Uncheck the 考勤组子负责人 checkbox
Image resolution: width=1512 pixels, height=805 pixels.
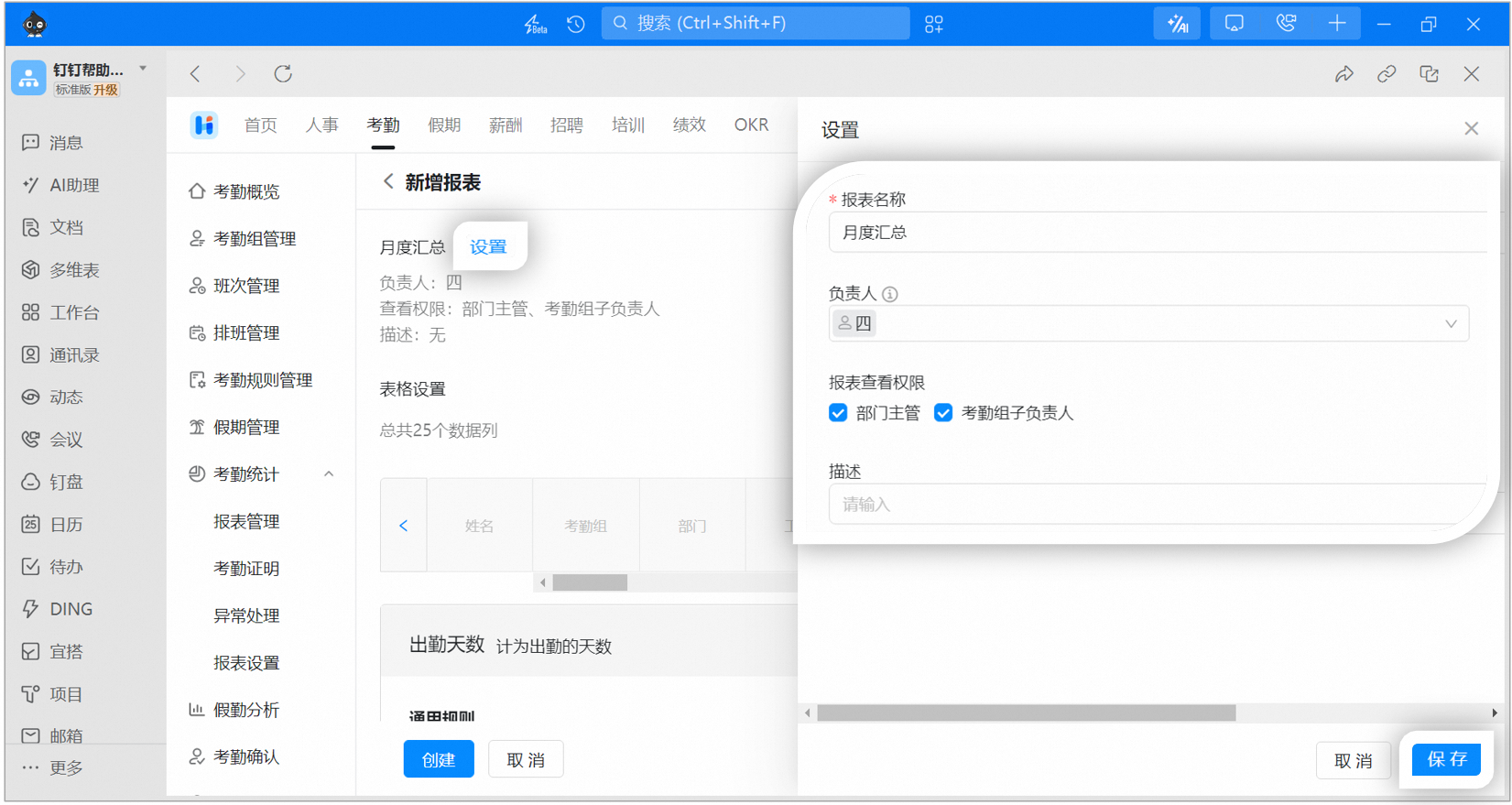tap(943, 413)
